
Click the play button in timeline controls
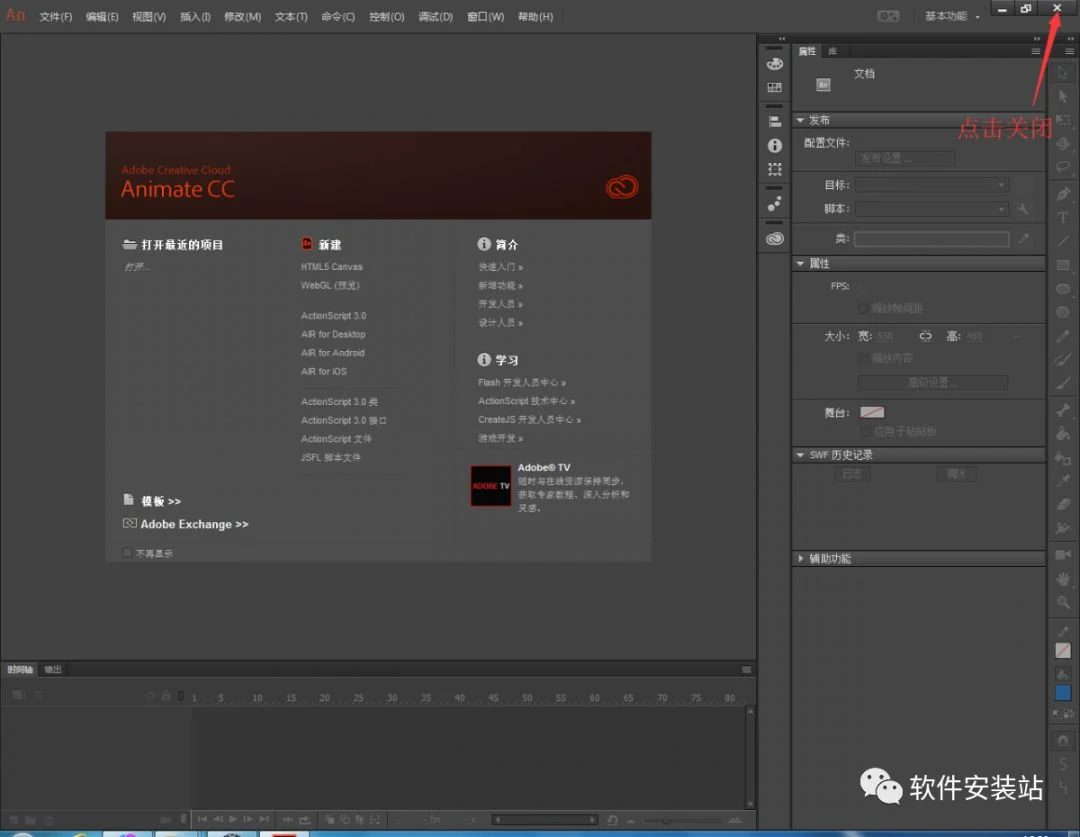pos(233,819)
